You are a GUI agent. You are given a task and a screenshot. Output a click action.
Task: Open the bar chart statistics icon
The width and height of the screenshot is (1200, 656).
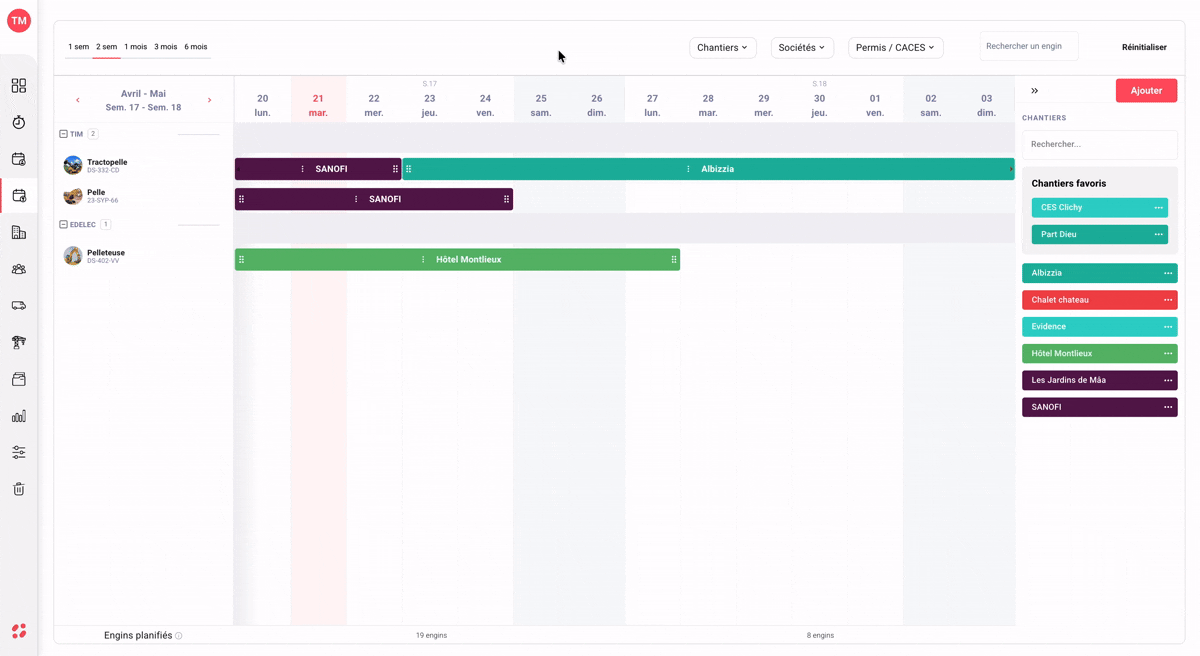(x=18, y=416)
